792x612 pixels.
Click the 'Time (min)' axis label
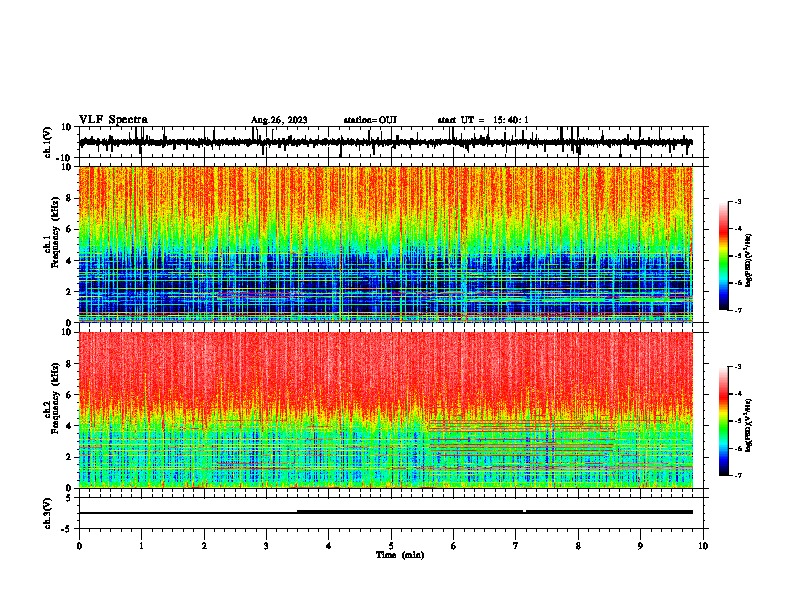click(400, 555)
